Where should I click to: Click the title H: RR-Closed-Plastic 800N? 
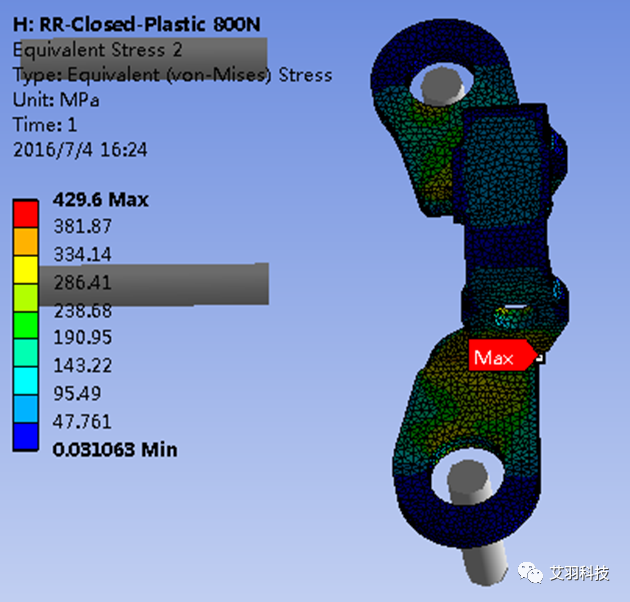click(x=137, y=25)
